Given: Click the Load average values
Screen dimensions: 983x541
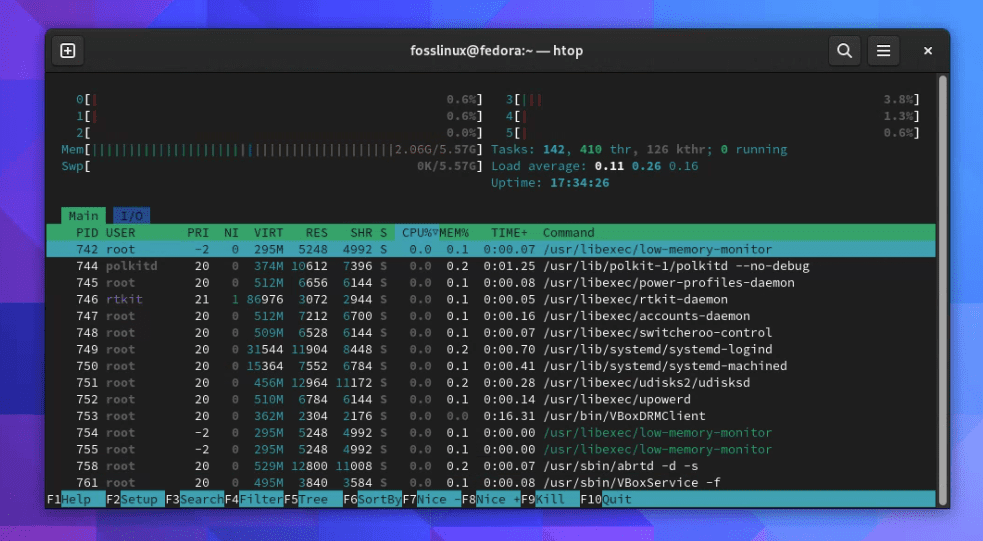Looking at the screenshot, I should tap(646, 166).
